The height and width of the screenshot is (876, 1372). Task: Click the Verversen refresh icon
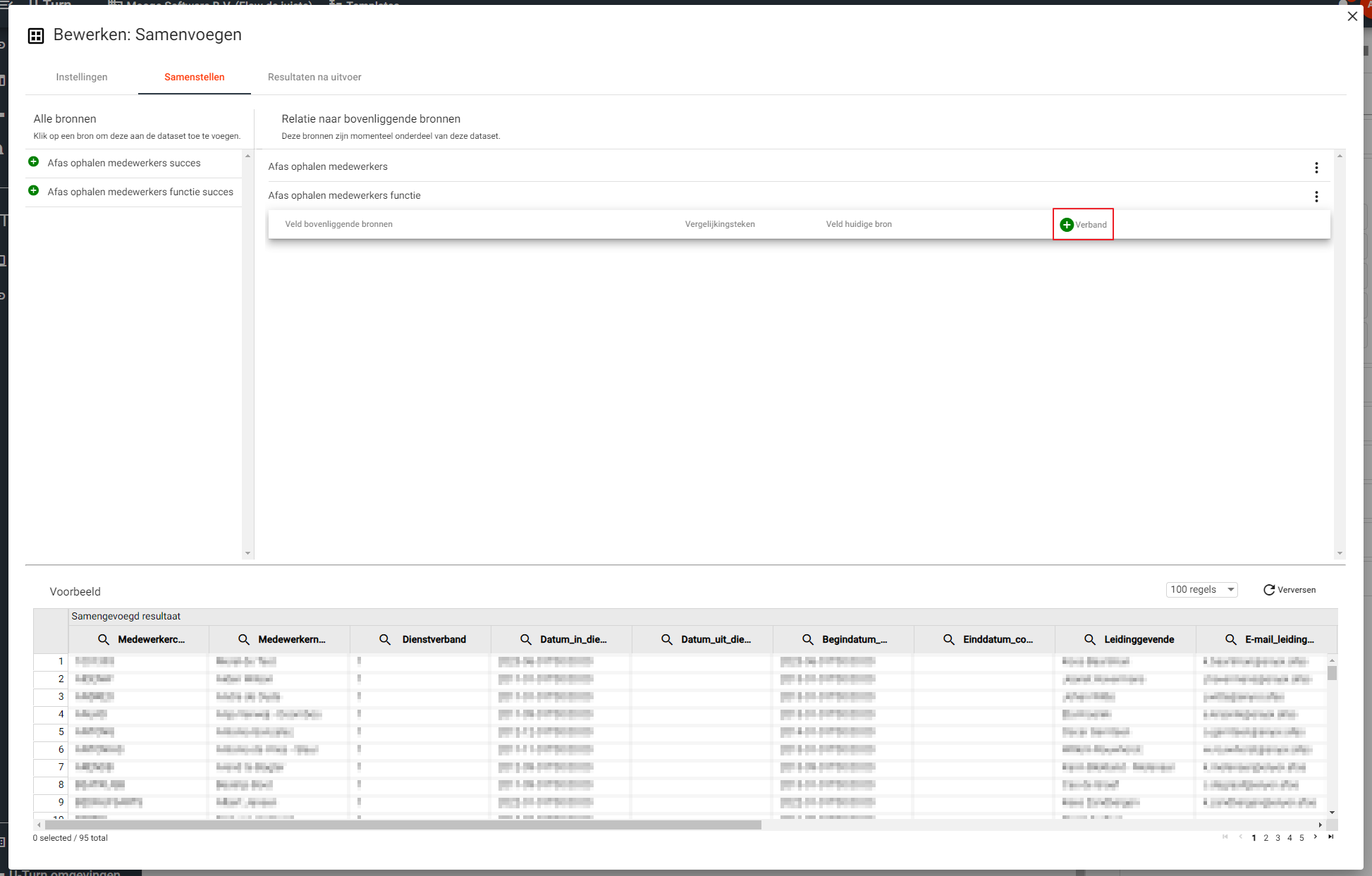[x=1268, y=590]
